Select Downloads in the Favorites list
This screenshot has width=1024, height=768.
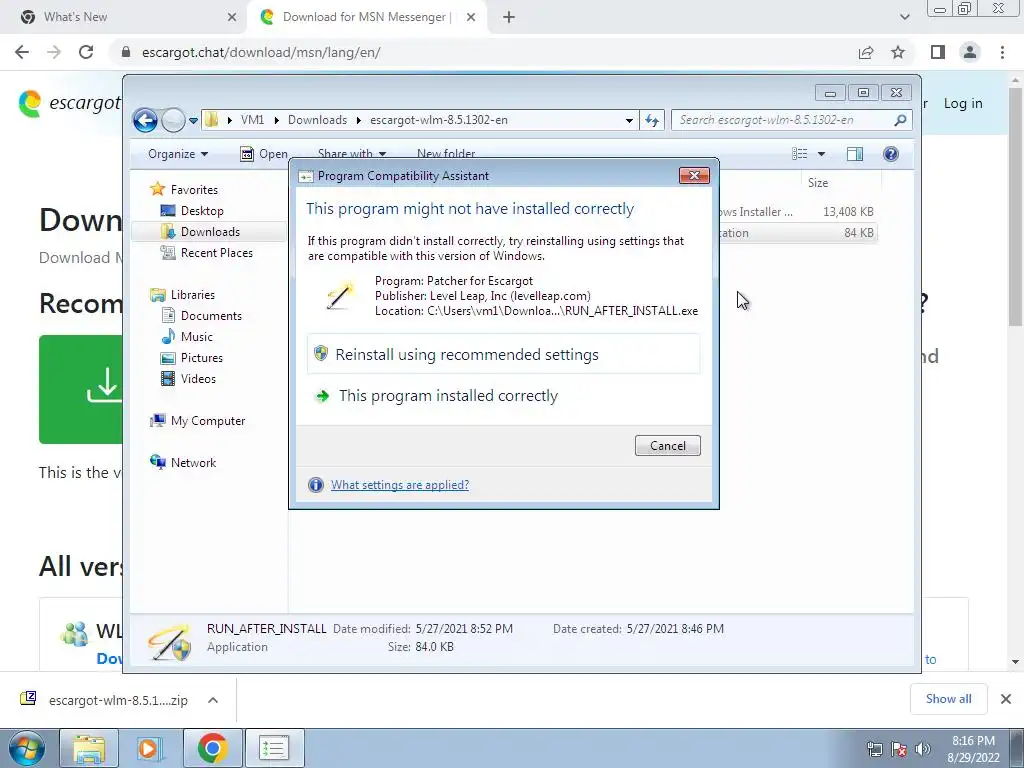pyautogui.click(x=210, y=232)
